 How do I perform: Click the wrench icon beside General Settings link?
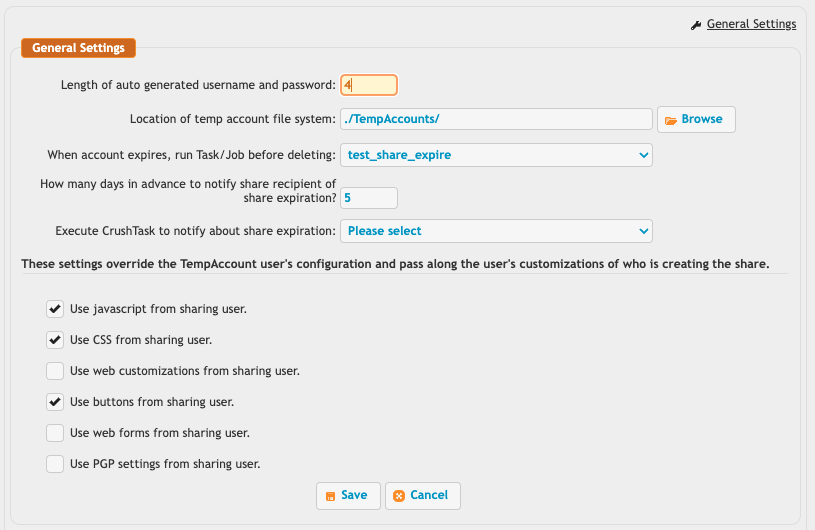(696, 25)
